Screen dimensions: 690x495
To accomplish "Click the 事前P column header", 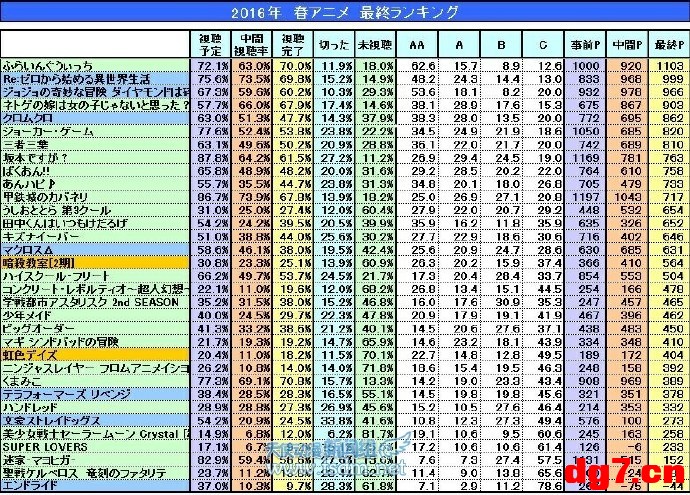I will [585, 44].
